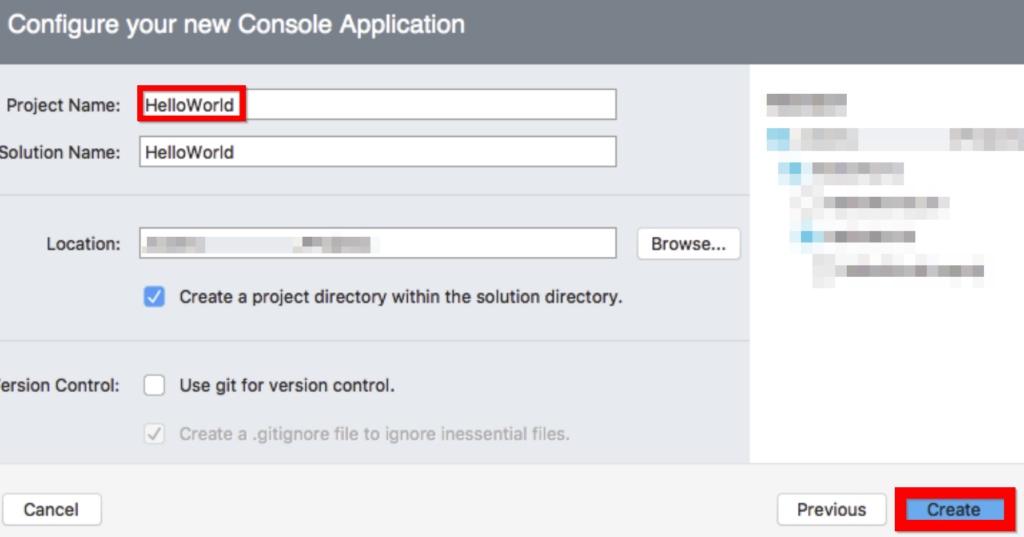This screenshot has width=1024, height=537.
Task: Click the top blue icon in preview tree
Action: pyautogui.click(x=778, y=137)
